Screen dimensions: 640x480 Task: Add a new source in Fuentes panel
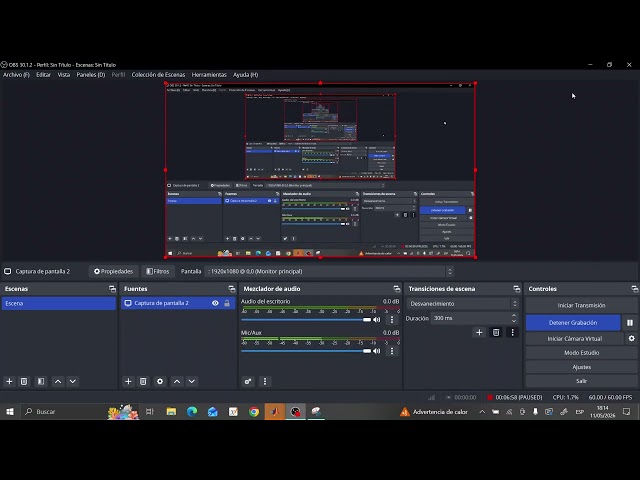[x=128, y=381]
